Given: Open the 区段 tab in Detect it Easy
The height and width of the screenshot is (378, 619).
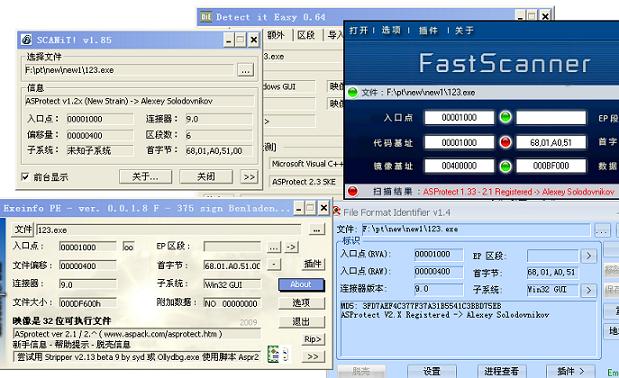Looking at the screenshot, I should pyautogui.click(x=306, y=35).
